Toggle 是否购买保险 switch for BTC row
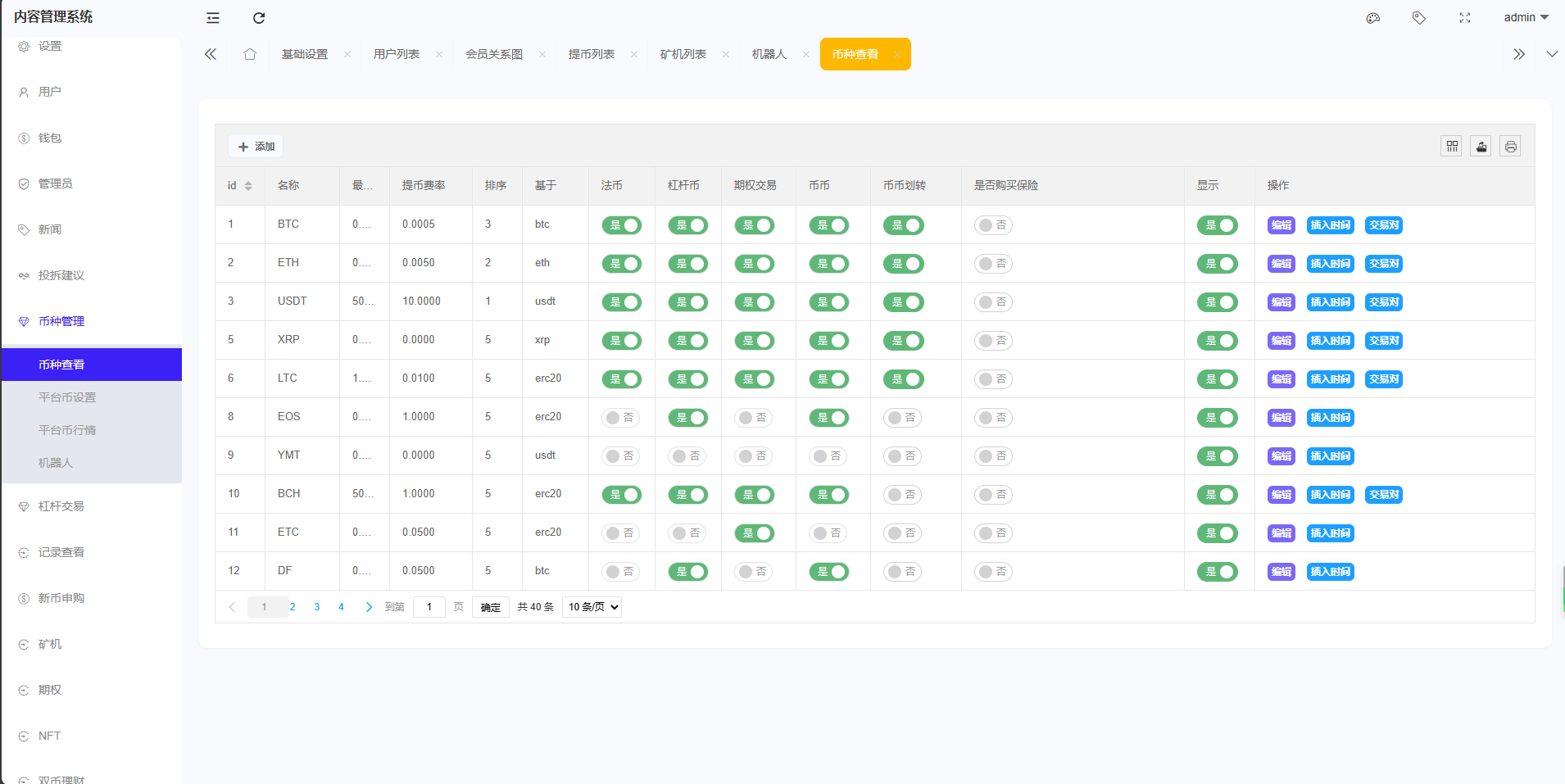The image size is (1565, 784). [993, 225]
